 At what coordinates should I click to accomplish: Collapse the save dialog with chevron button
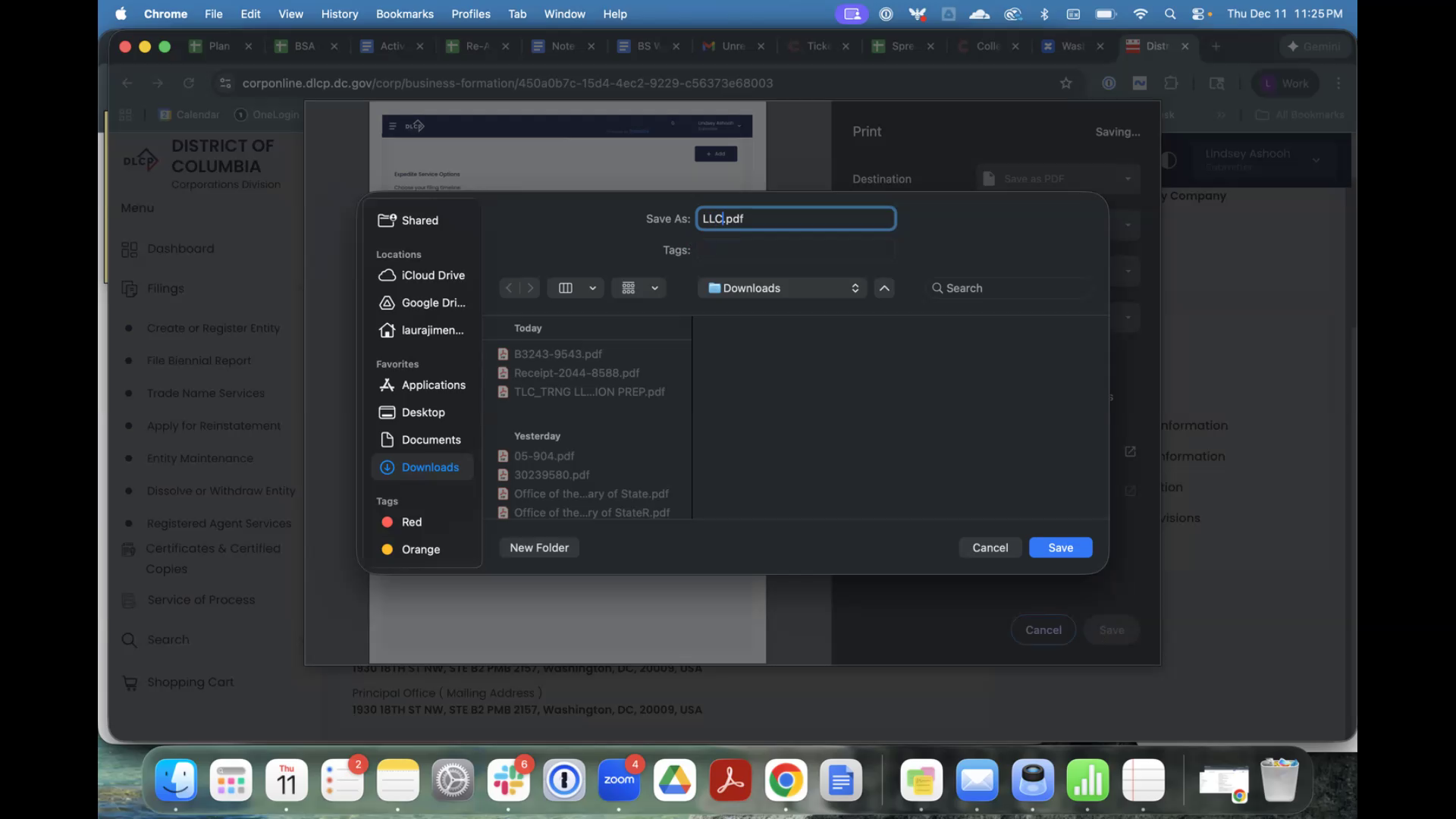click(x=884, y=288)
